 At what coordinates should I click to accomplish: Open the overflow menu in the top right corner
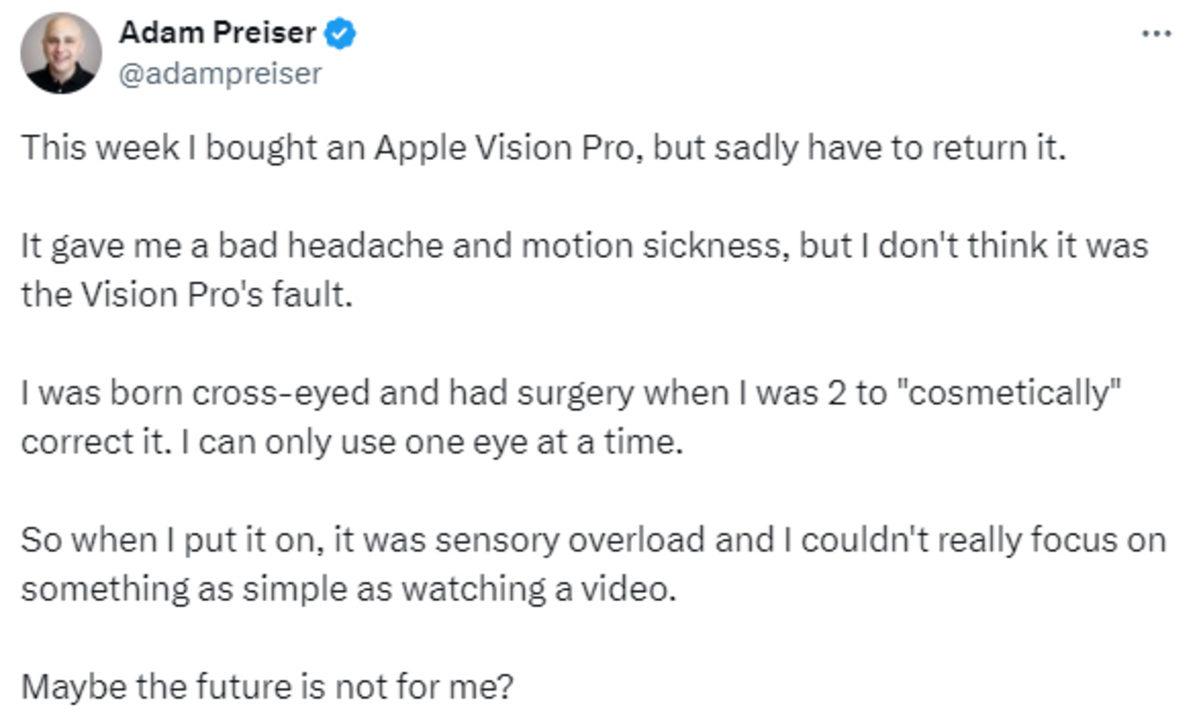[1158, 33]
